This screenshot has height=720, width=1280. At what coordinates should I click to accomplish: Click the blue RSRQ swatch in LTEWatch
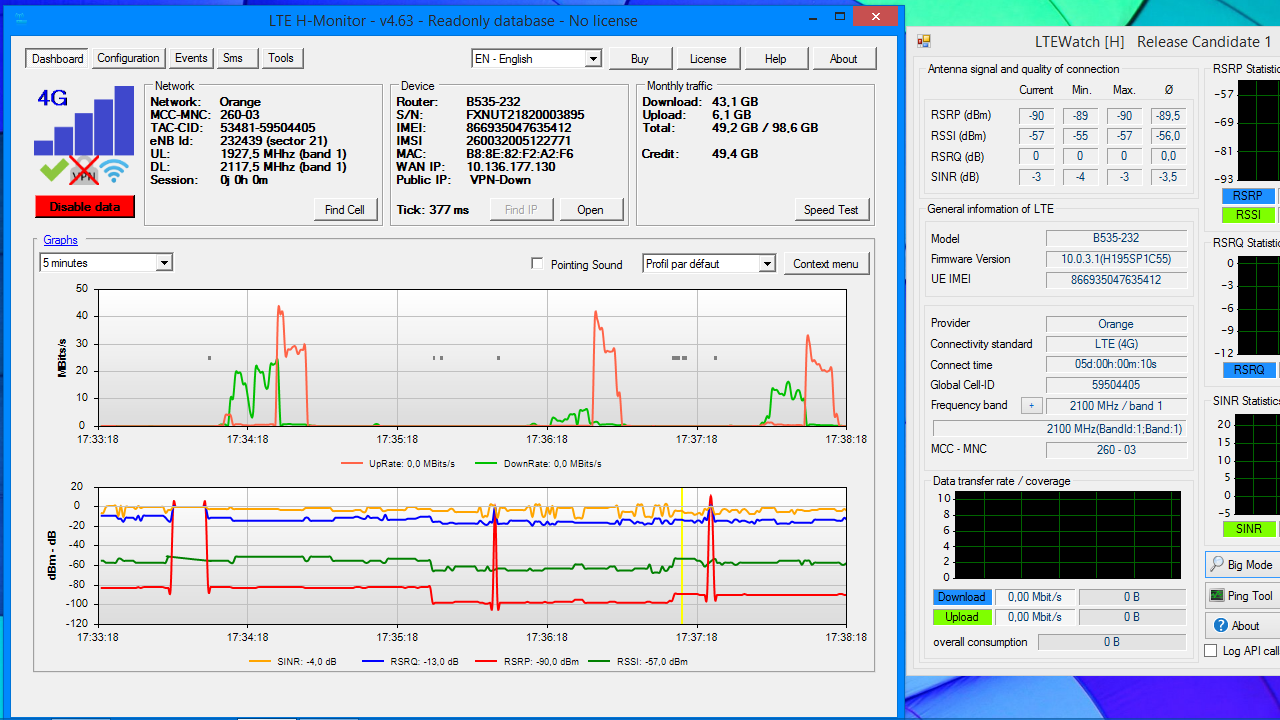(x=1248, y=370)
